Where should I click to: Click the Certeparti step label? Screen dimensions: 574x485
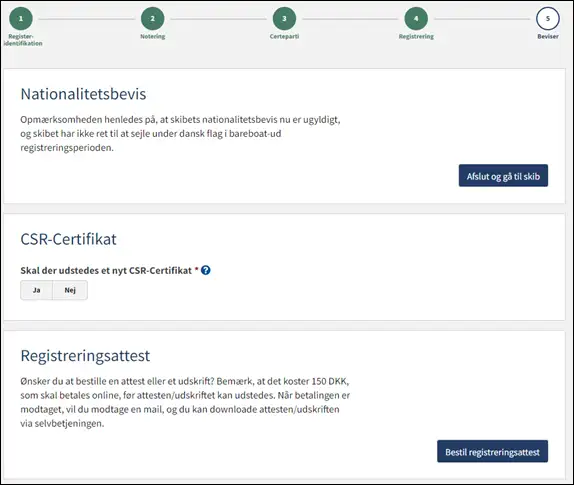pos(284,36)
